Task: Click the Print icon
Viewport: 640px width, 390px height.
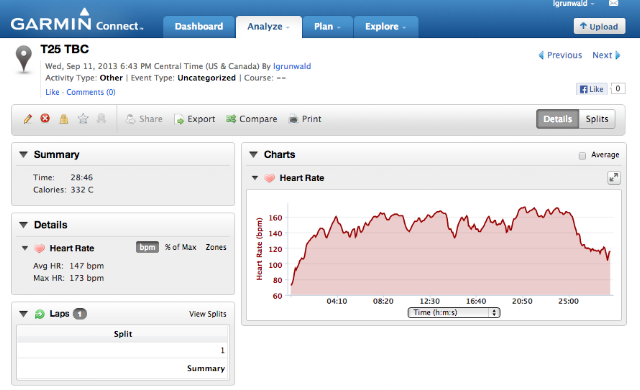Action: point(293,119)
